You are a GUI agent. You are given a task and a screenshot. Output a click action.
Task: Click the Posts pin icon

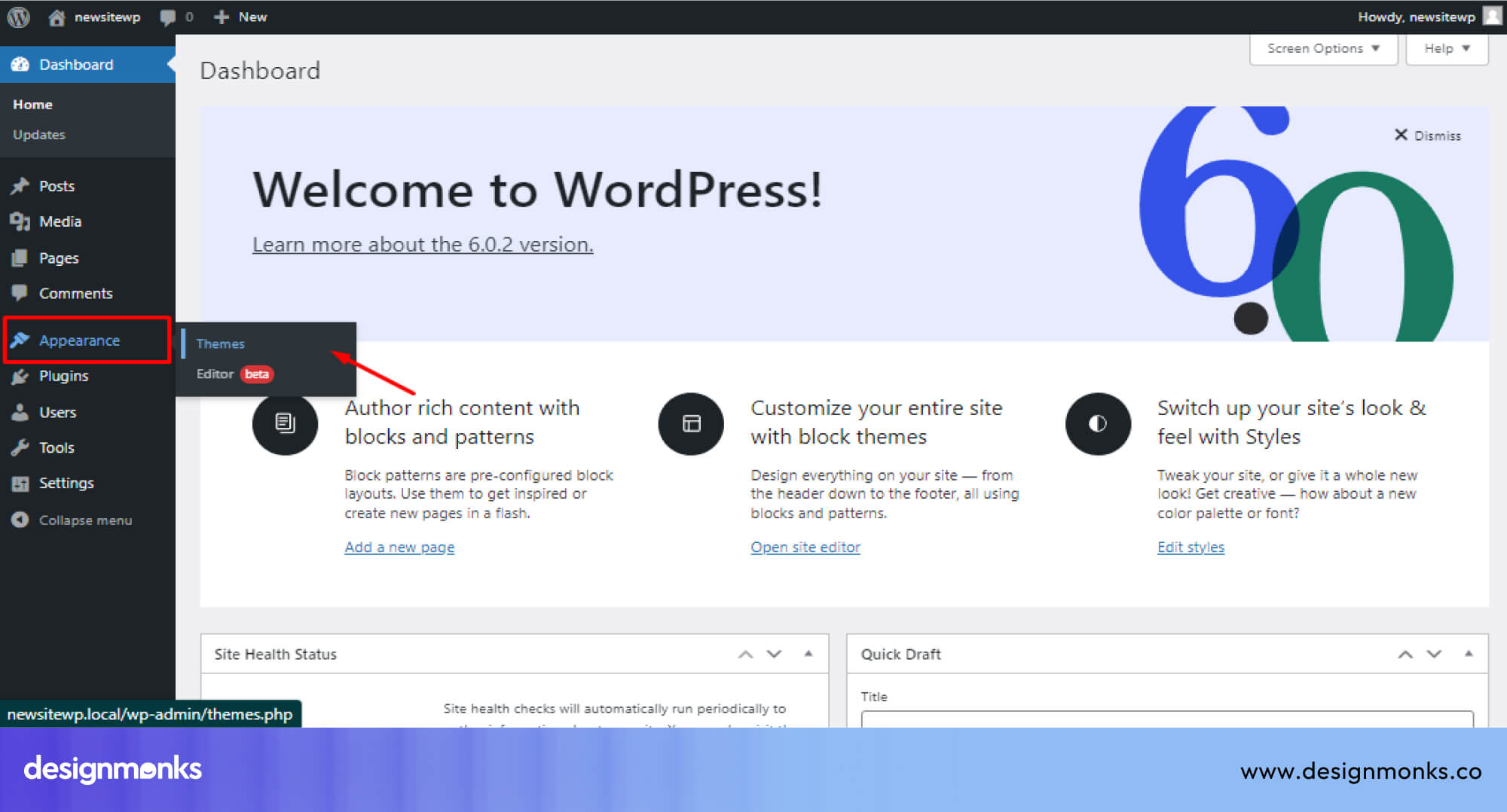click(x=20, y=186)
